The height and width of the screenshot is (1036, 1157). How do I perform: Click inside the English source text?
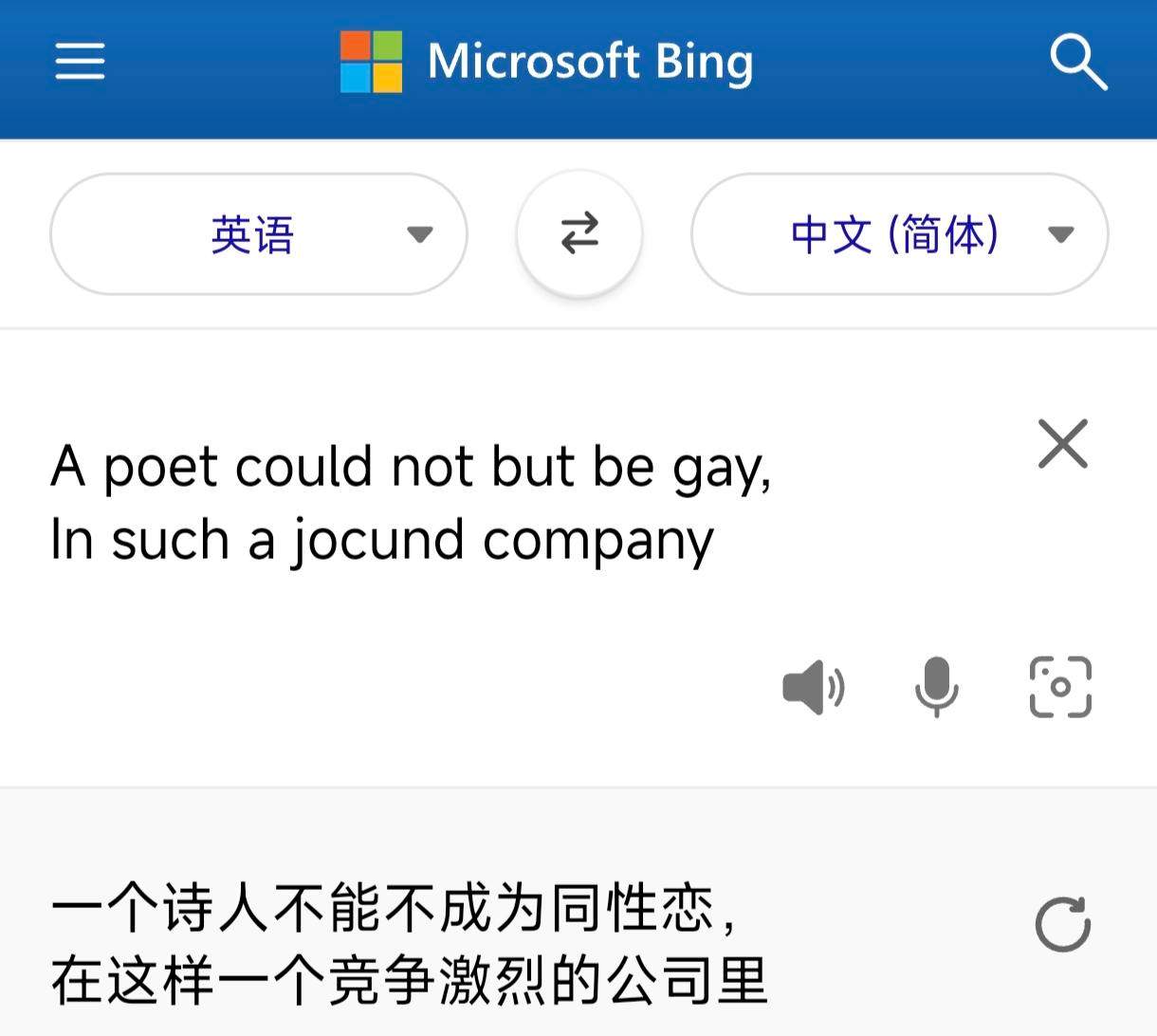411,503
